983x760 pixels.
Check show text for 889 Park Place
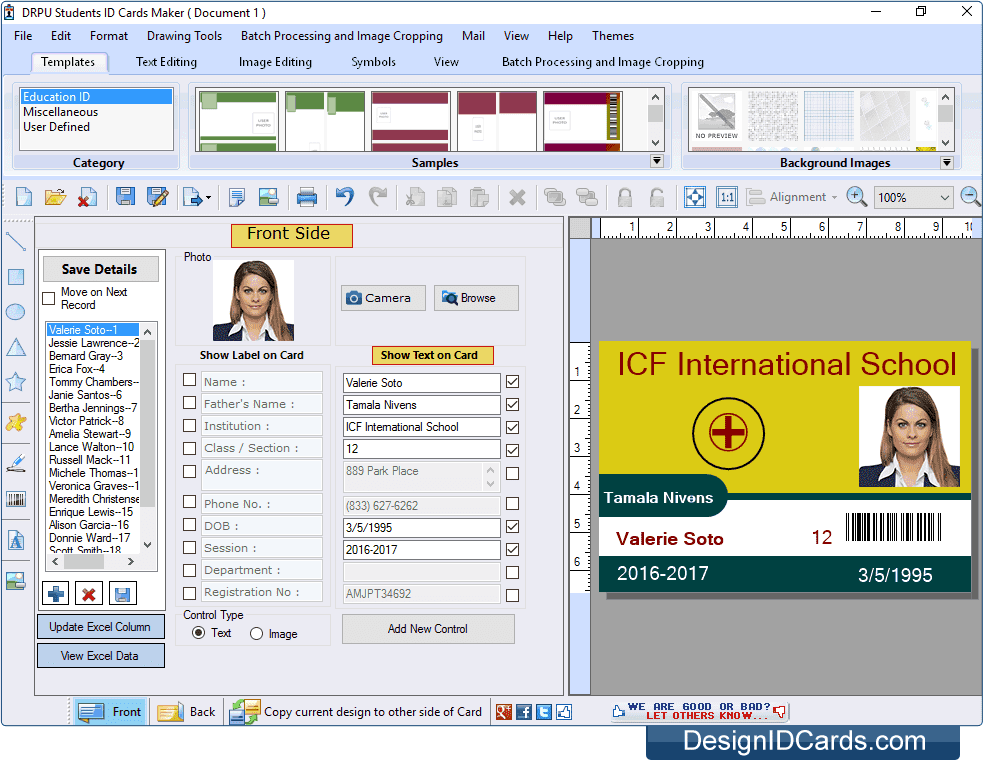(512, 473)
